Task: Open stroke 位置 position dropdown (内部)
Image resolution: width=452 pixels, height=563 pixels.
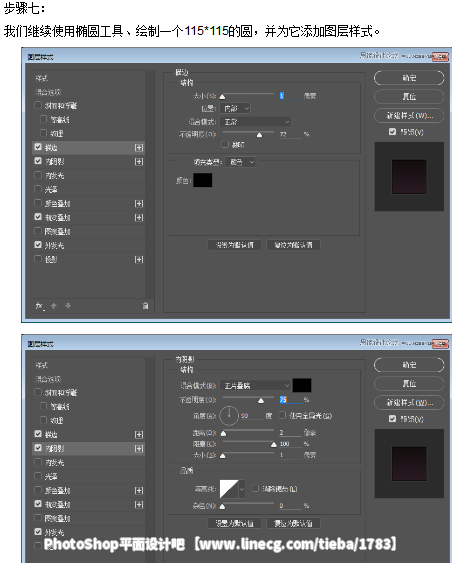Action: (x=235, y=108)
